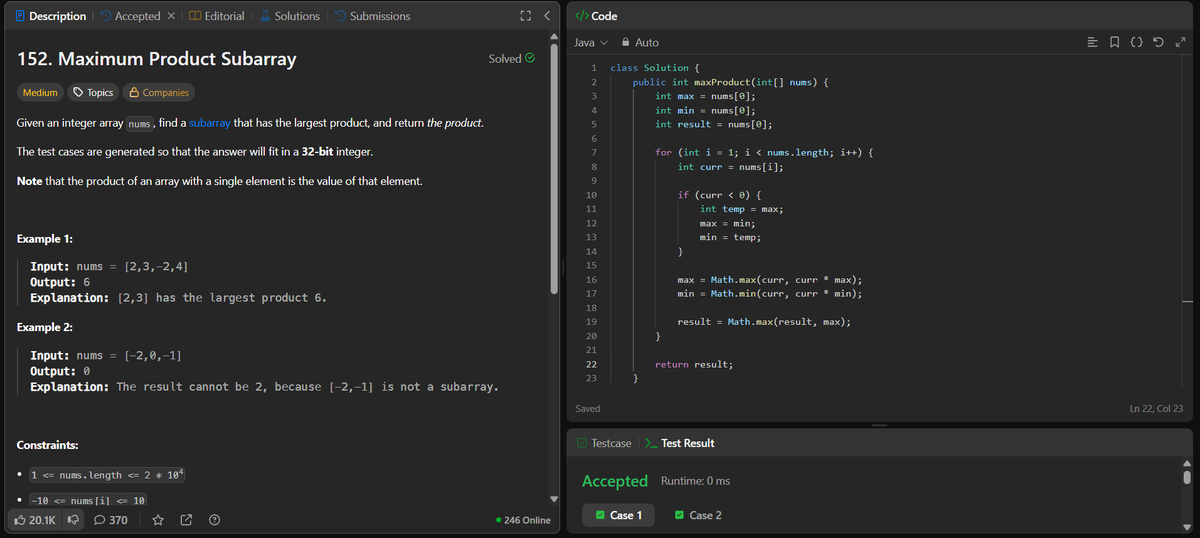Open the Submissions tab
Image resolution: width=1200 pixels, height=538 pixels.
coord(372,16)
